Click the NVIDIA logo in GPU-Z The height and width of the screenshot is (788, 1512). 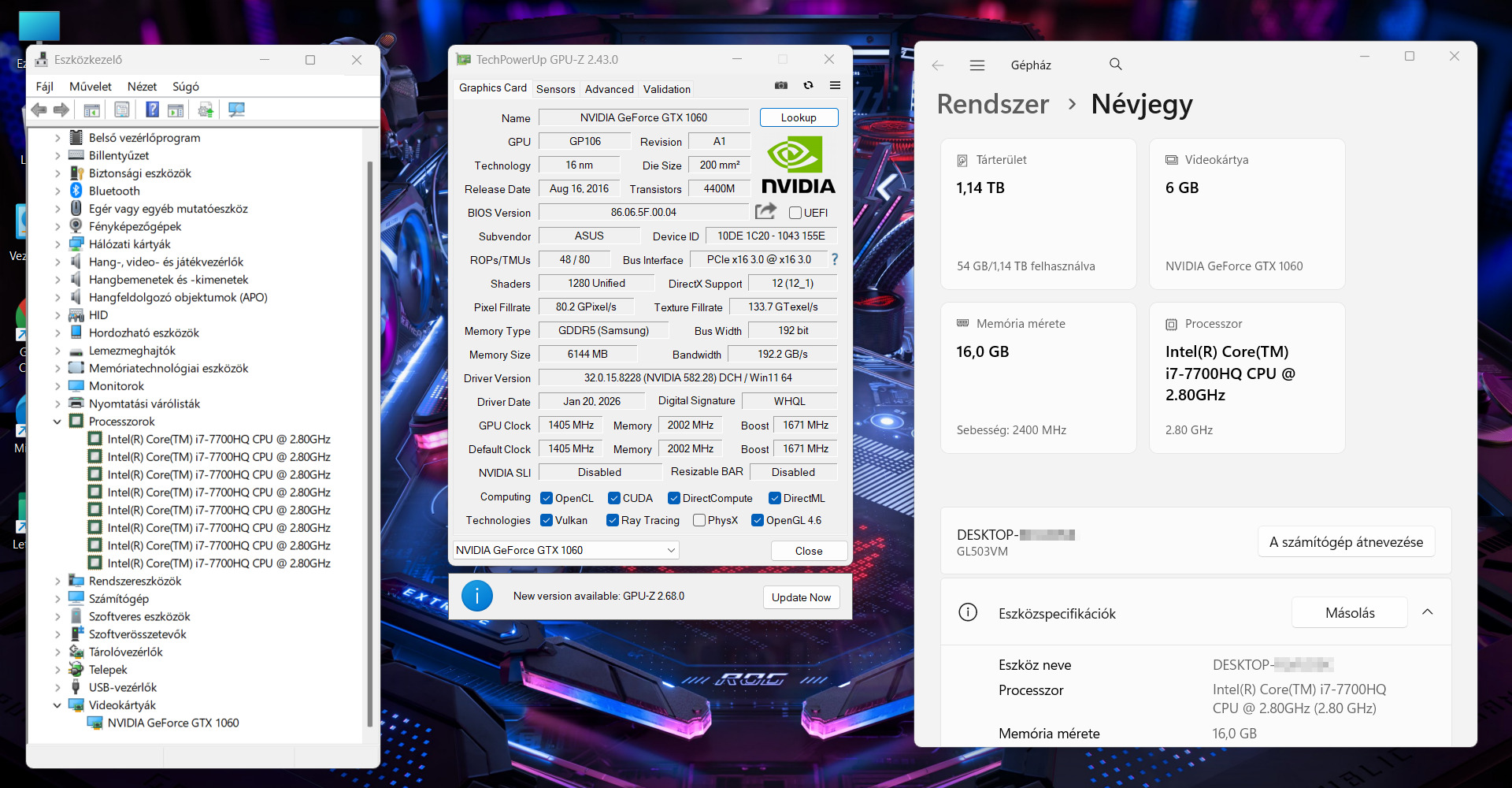[x=799, y=165]
